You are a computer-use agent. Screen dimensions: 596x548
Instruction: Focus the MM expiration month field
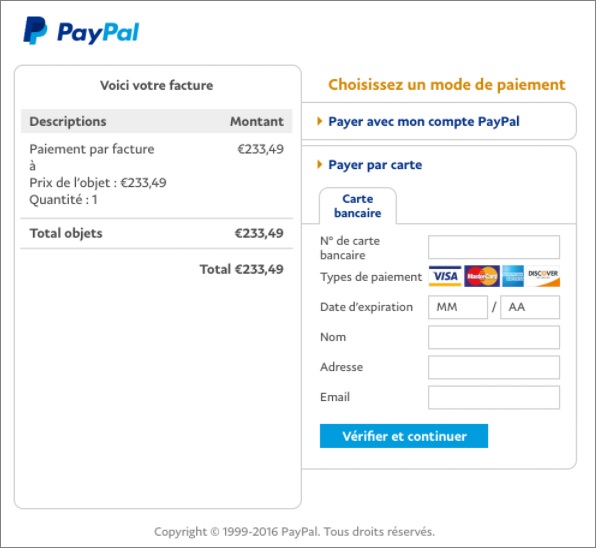coord(458,307)
